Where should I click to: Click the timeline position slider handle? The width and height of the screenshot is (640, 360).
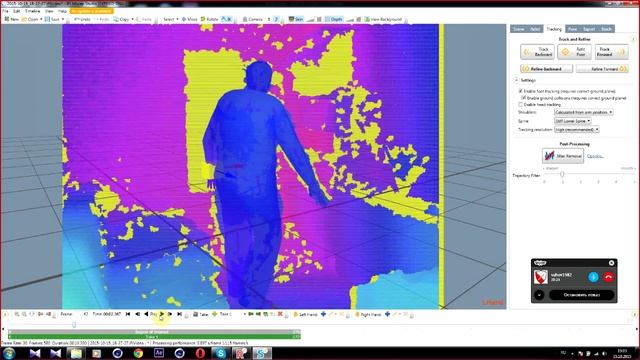point(74,324)
